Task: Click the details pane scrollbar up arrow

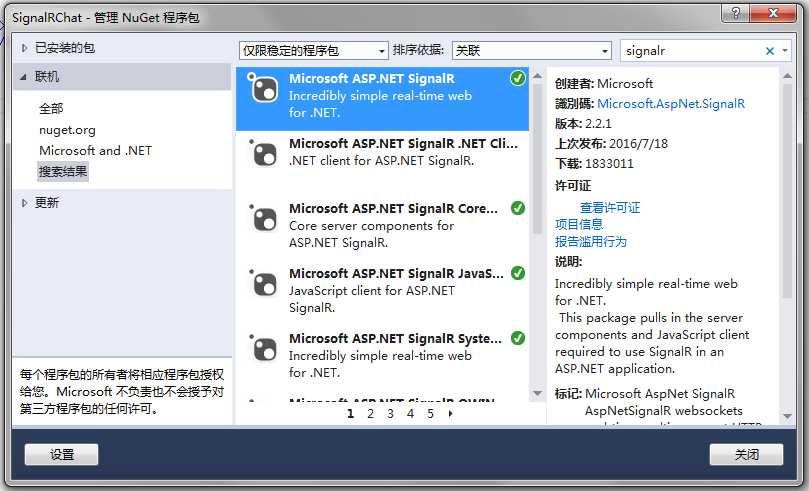Action: click(x=787, y=76)
